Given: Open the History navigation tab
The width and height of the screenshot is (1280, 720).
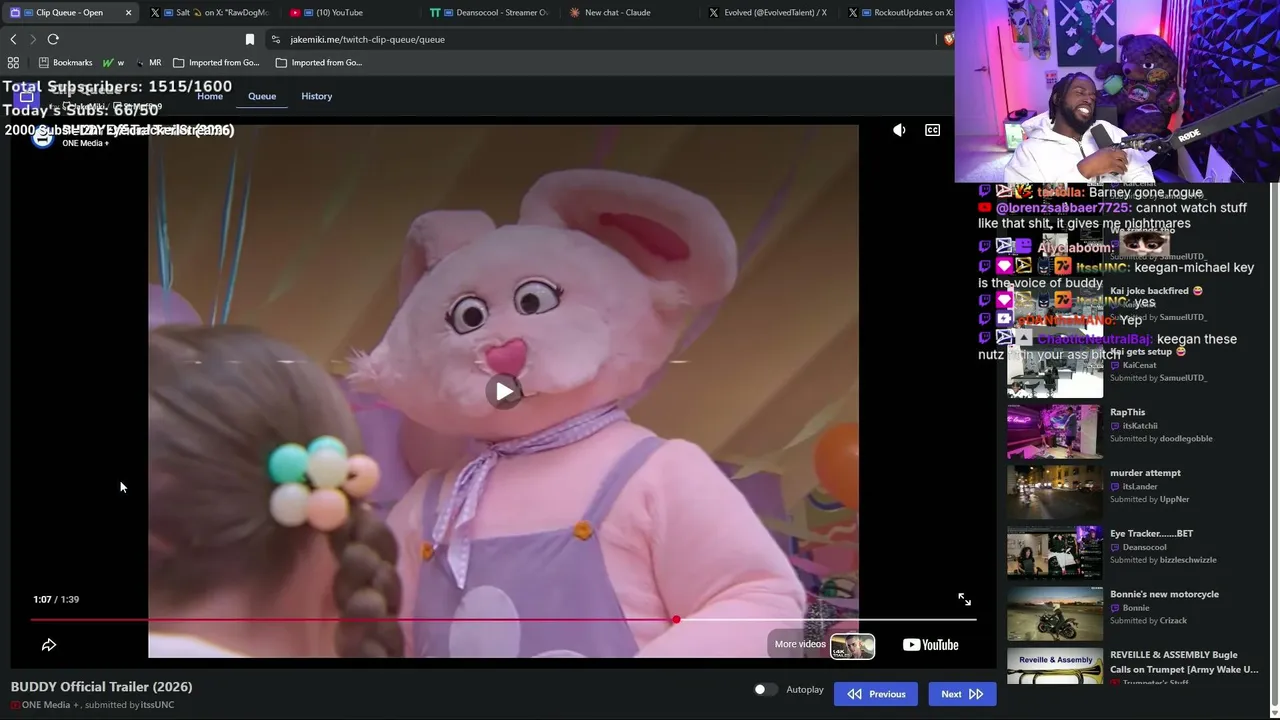Looking at the screenshot, I should click(316, 96).
